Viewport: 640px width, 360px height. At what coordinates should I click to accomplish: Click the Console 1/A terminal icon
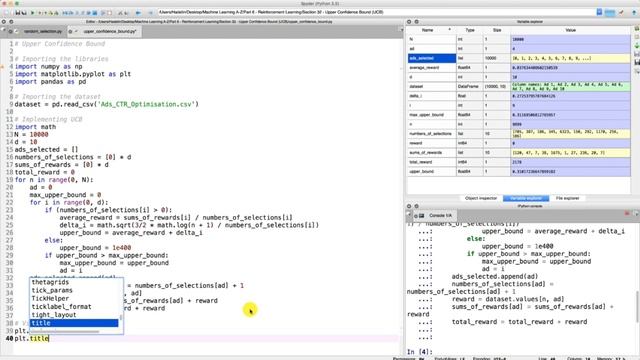422,216
